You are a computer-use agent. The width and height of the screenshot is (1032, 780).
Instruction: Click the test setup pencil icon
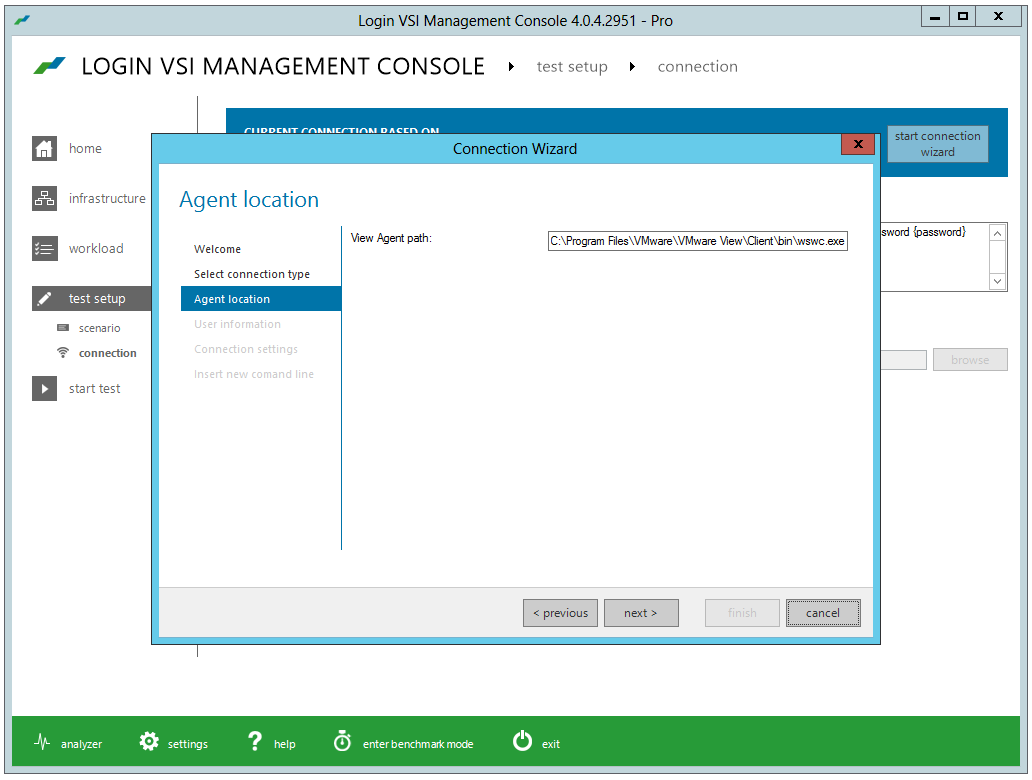coord(44,299)
